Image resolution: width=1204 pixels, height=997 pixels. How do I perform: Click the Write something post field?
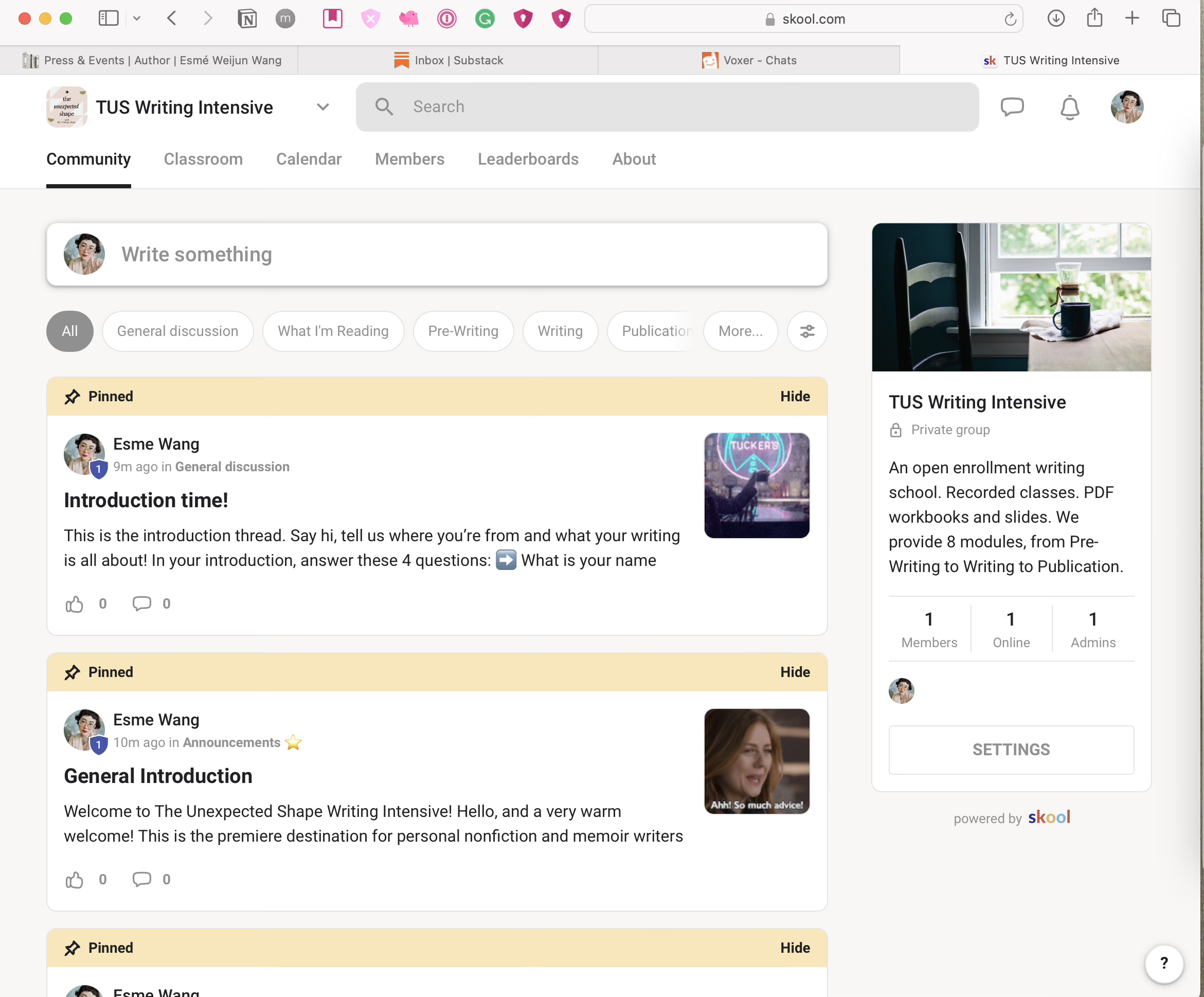[436, 254]
